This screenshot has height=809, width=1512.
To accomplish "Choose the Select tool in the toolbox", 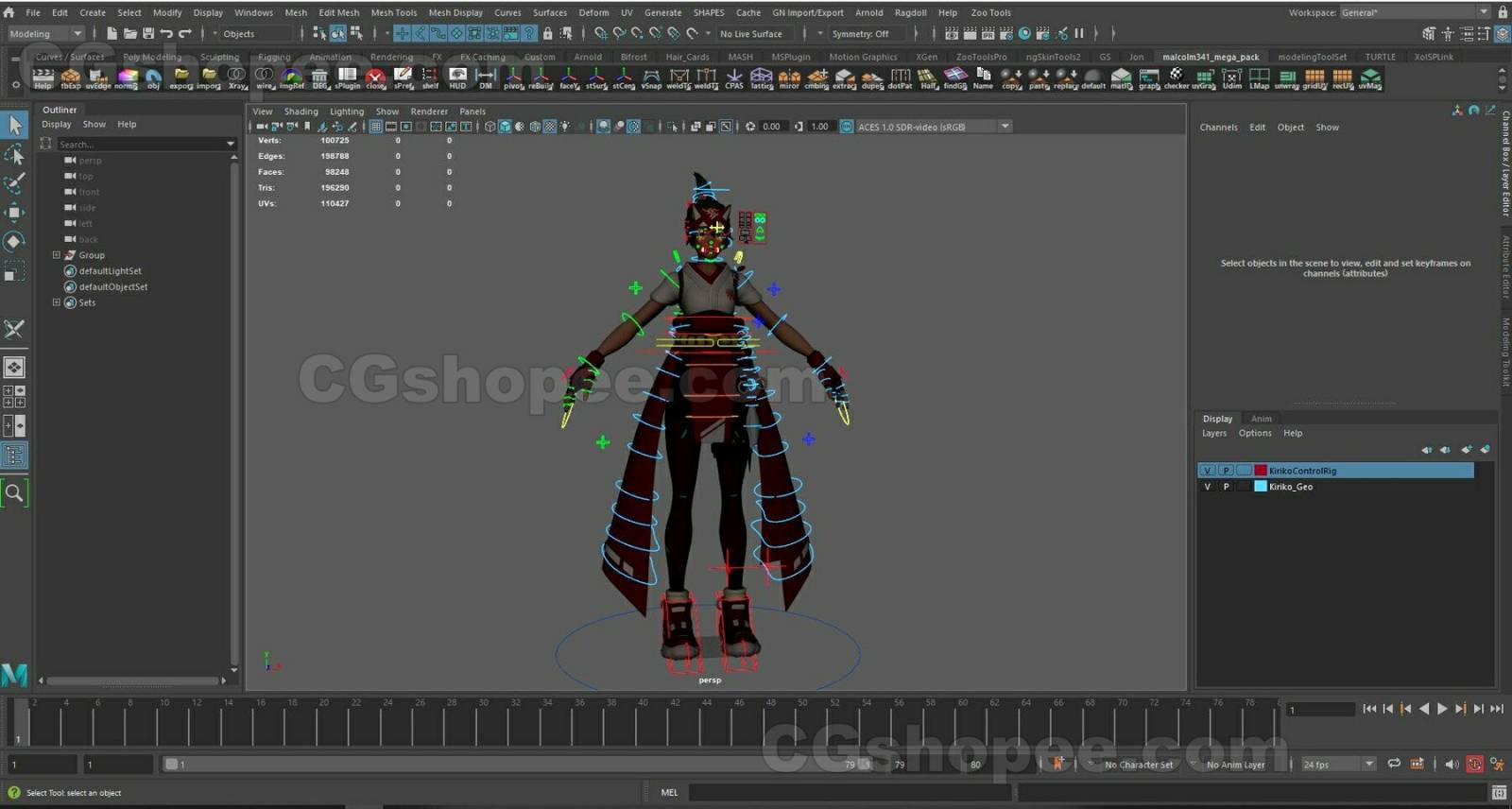I will point(14,124).
